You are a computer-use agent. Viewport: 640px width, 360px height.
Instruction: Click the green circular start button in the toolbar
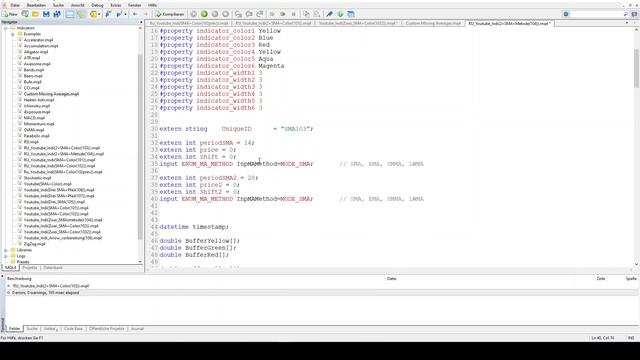point(204,14)
